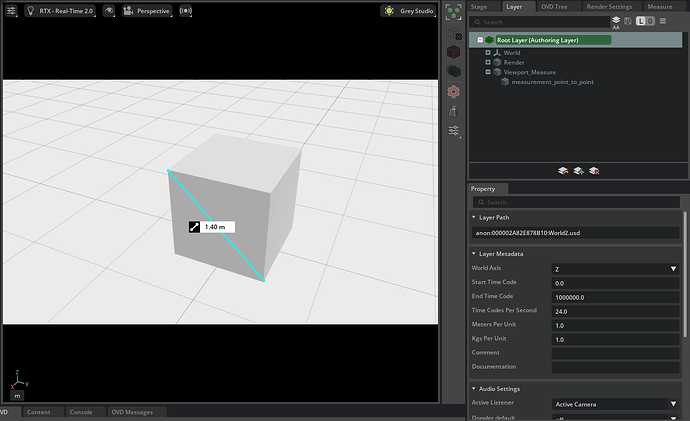Screen dimensions: 690x421
Task: Toggle the L/G layer mode switch
Action: (x=646, y=21)
